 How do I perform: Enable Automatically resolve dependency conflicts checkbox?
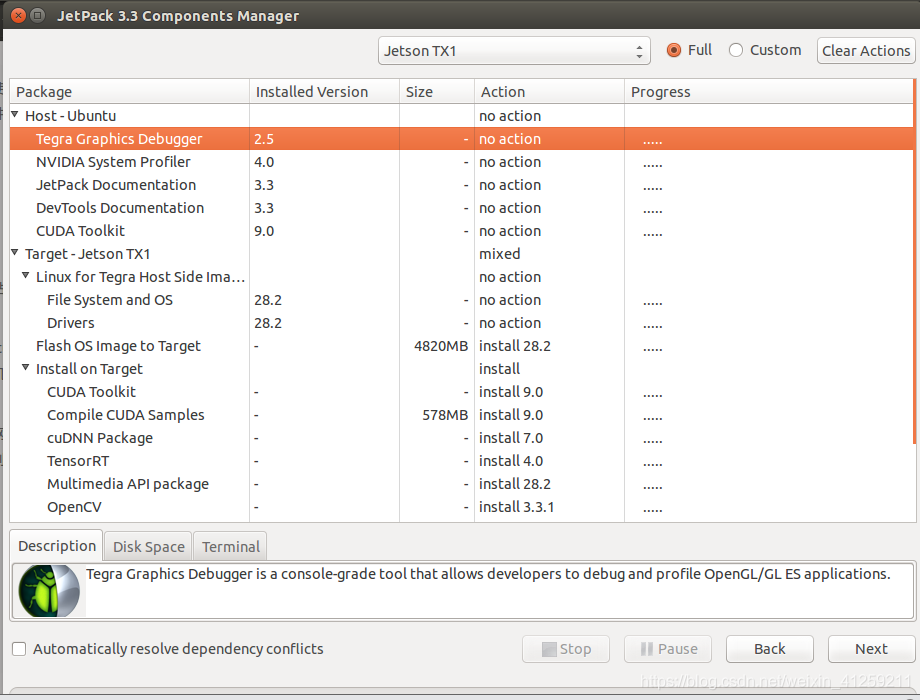[19, 649]
